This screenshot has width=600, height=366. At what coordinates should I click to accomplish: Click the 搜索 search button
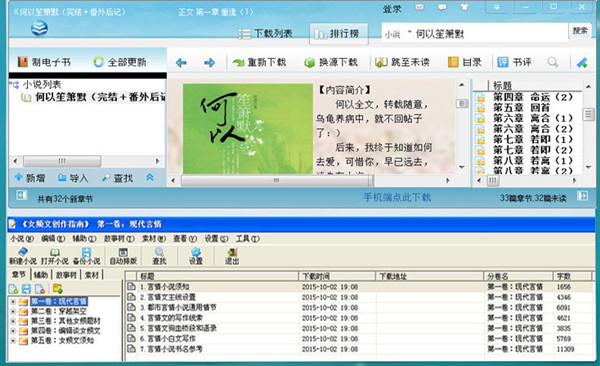coord(580,31)
